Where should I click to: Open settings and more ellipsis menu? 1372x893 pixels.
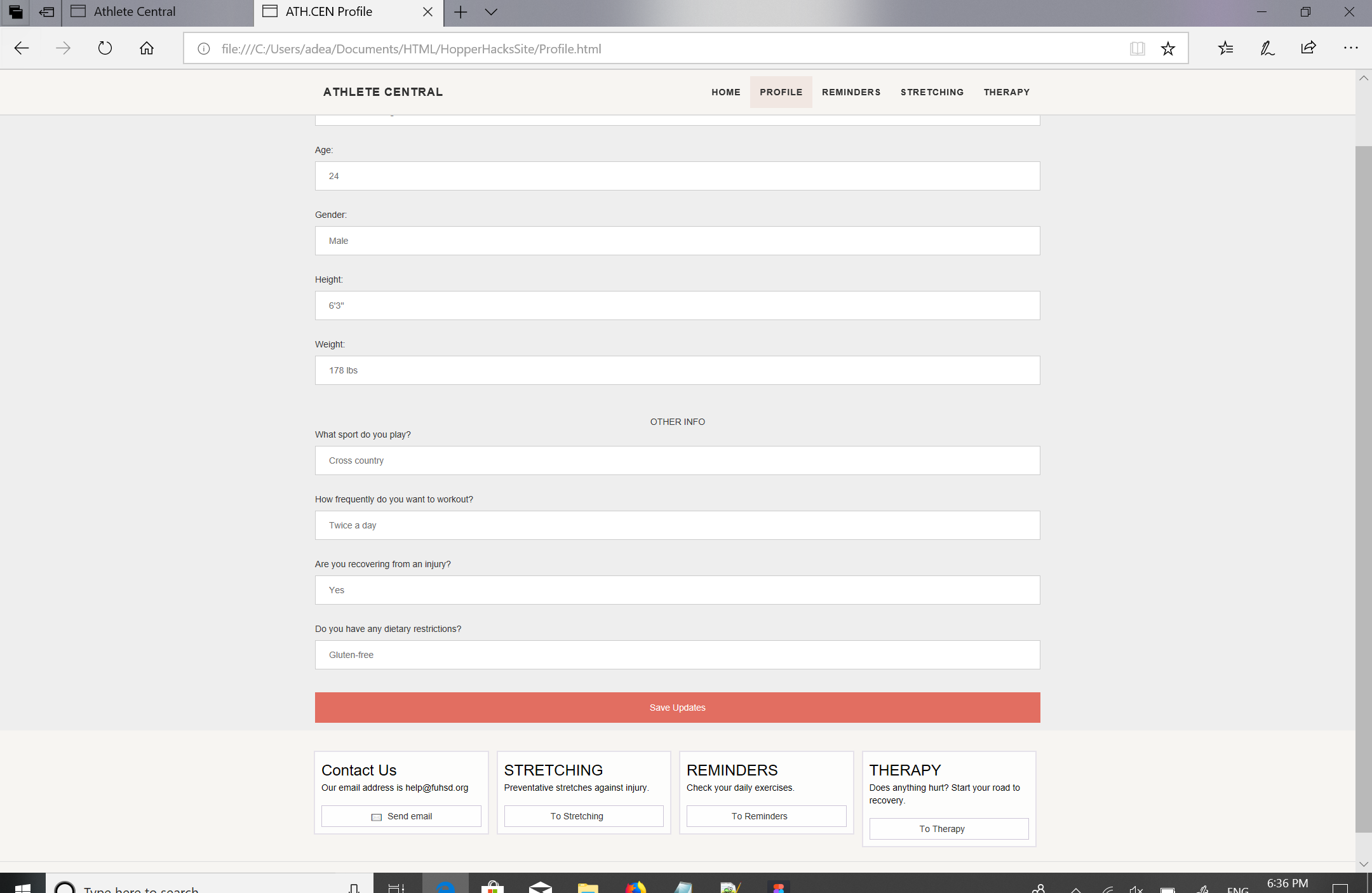pos(1350,48)
